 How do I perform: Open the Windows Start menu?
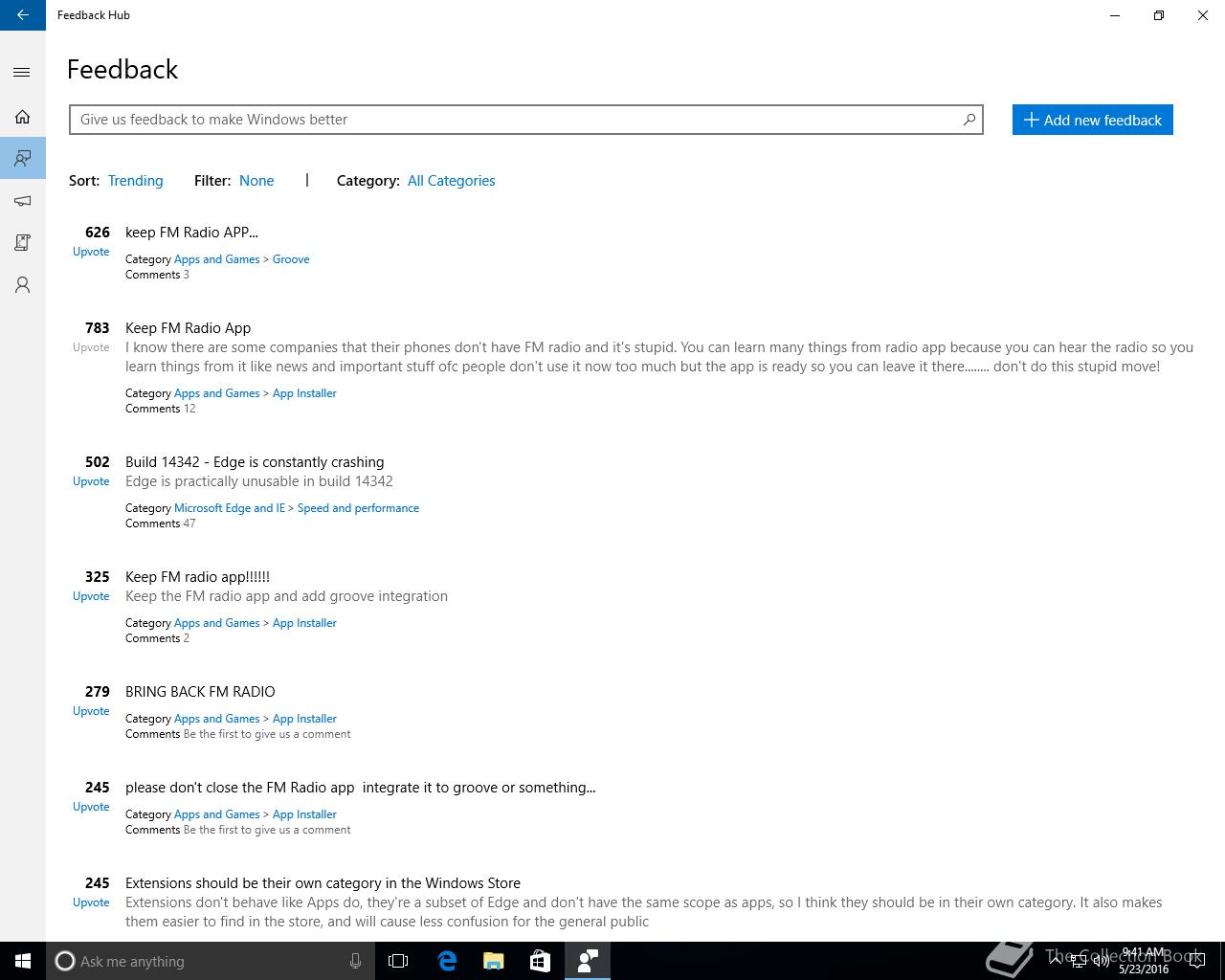tap(23, 961)
